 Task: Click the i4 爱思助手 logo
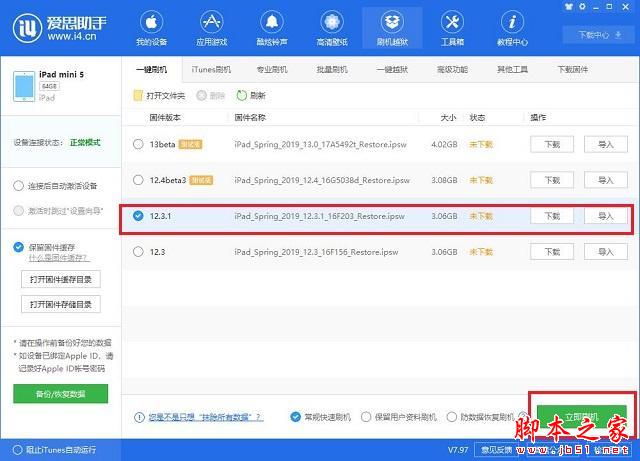pyautogui.click(x=60, y=28)
